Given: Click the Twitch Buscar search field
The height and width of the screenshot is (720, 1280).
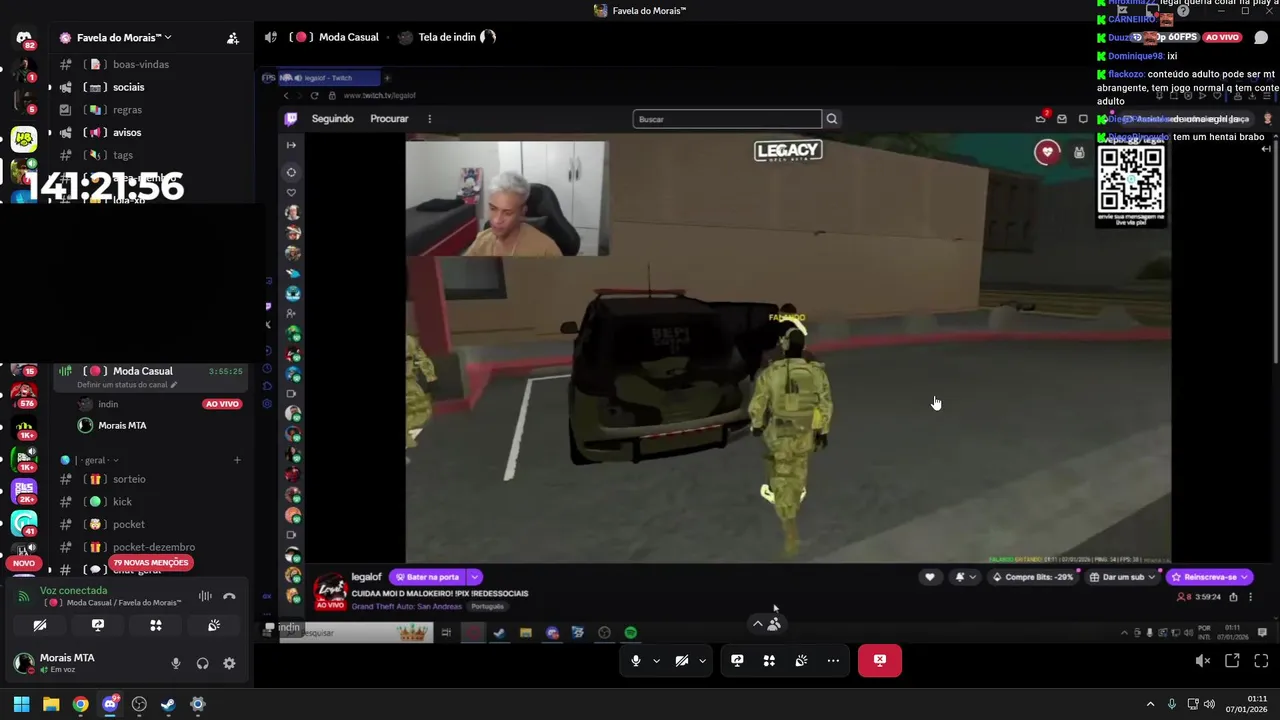Looking at the screenshot, I should [727, 119].
